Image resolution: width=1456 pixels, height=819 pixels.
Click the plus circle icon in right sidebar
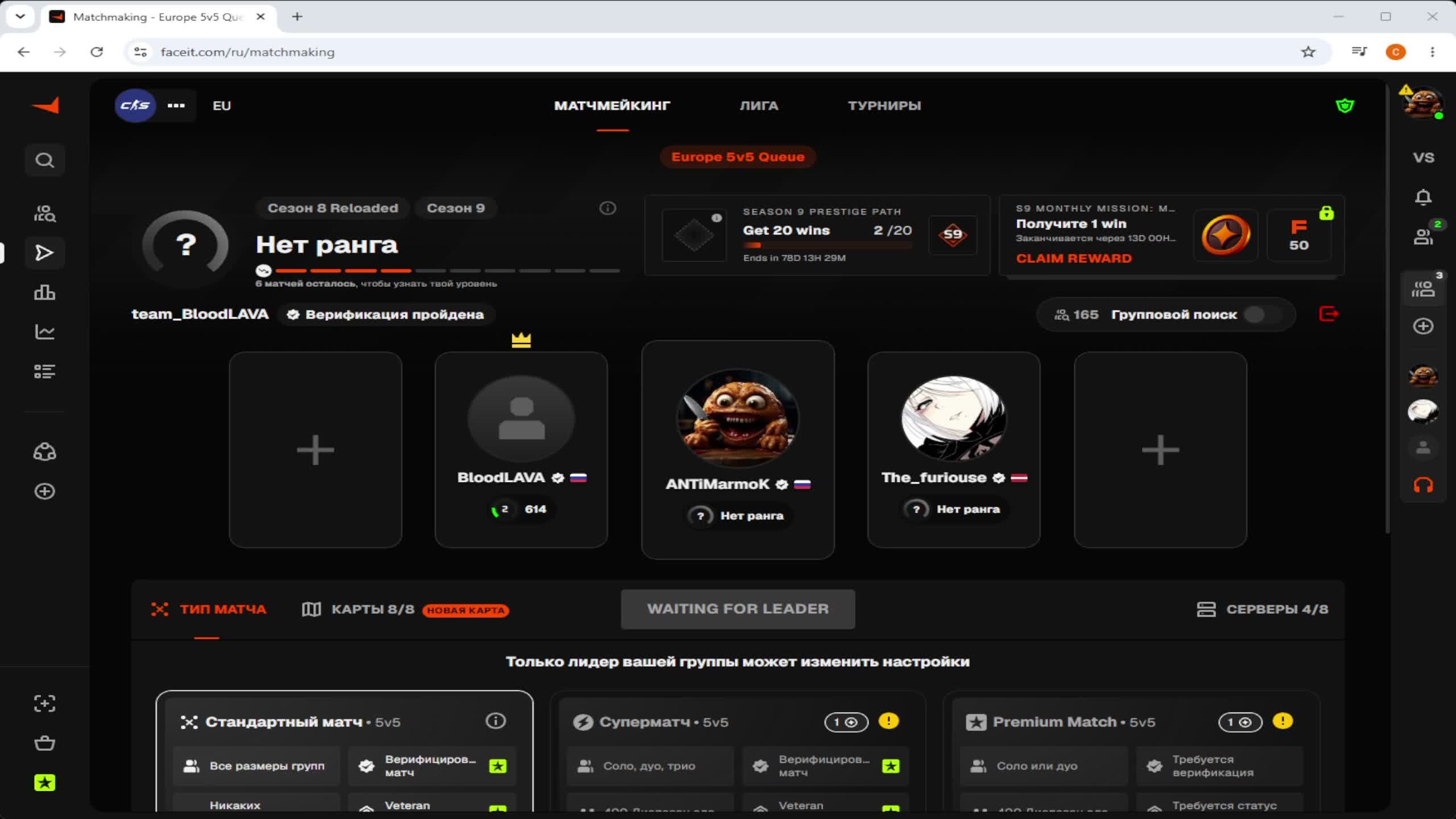pyautogui.click(x=1423, y=326)
